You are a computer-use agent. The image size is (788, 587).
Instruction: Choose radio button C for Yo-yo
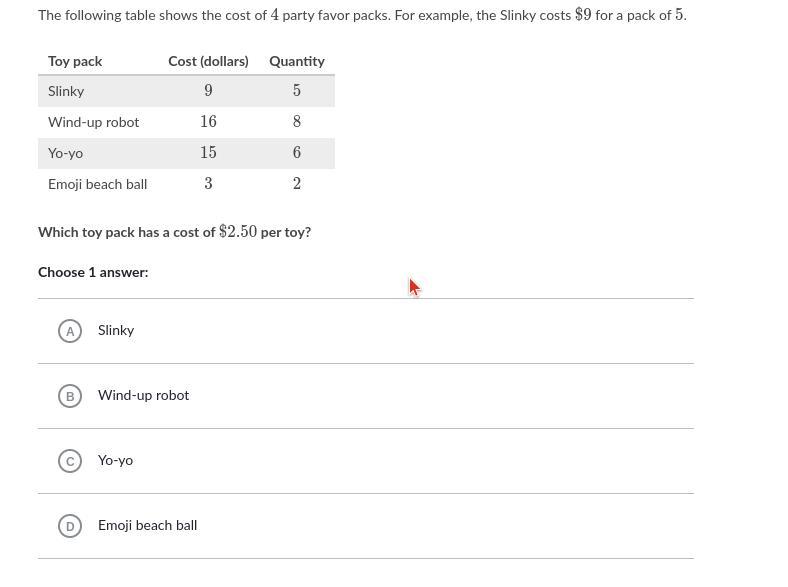(x=70, y=461)
